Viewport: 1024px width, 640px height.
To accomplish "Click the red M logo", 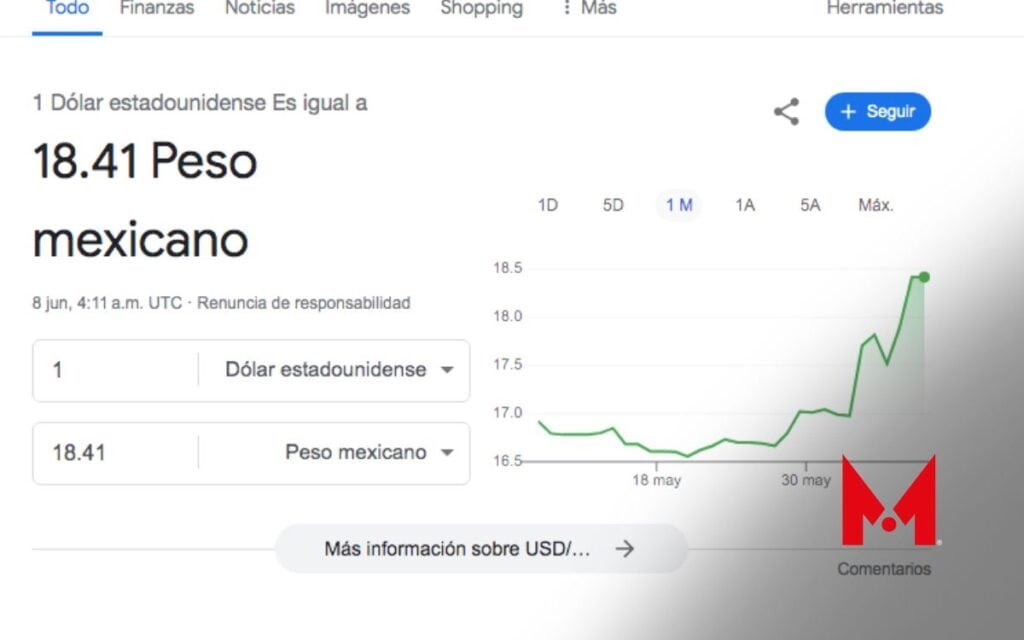I will tap(888, 501).
